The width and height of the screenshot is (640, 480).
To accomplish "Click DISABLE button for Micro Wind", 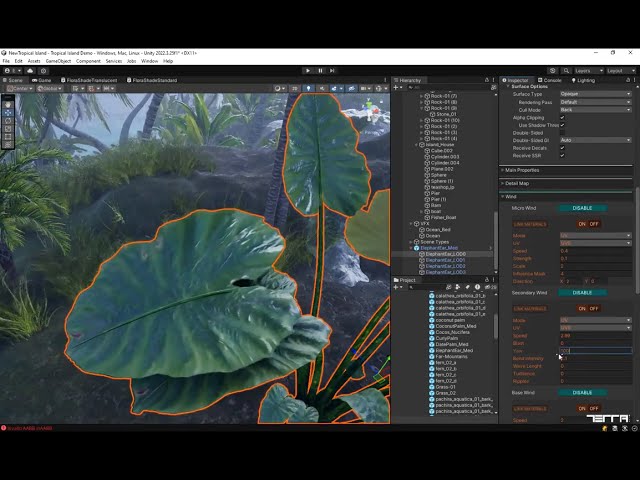I will (x=582, y=208).
